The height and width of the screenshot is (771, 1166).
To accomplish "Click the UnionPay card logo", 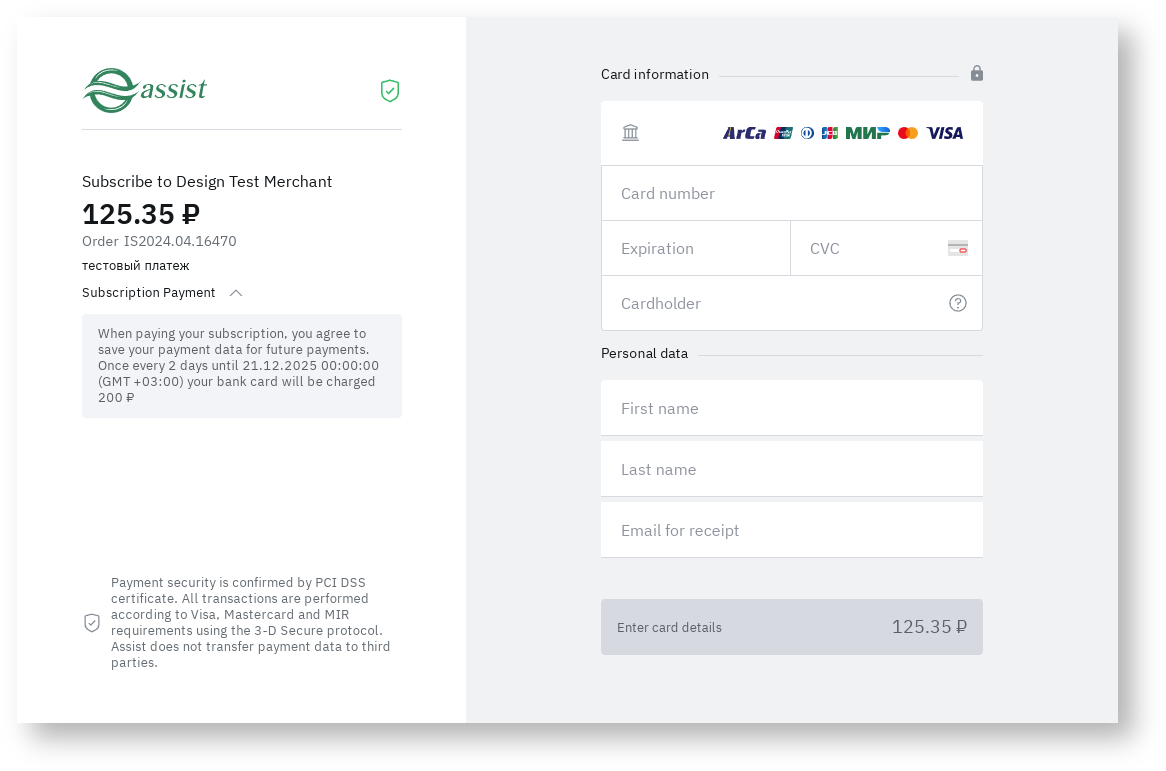I will pyautogui.click(x=784, y=133).
